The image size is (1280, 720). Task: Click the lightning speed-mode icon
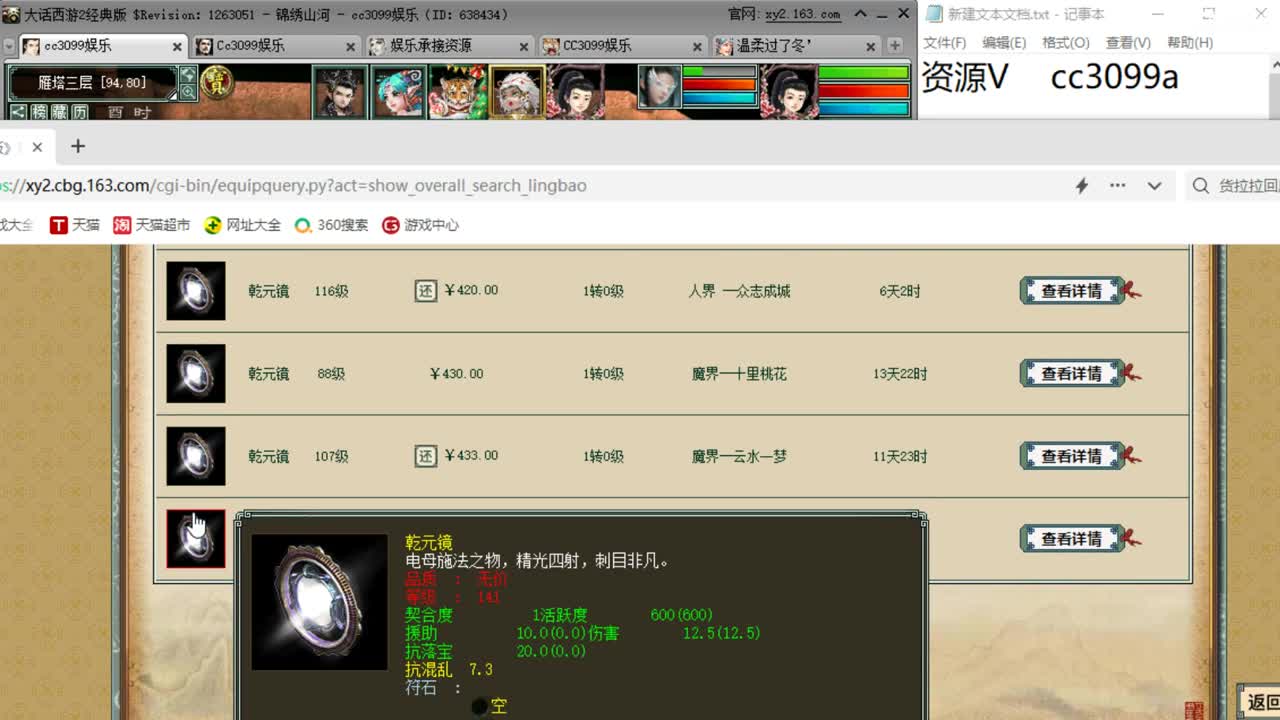(1081, 186)
